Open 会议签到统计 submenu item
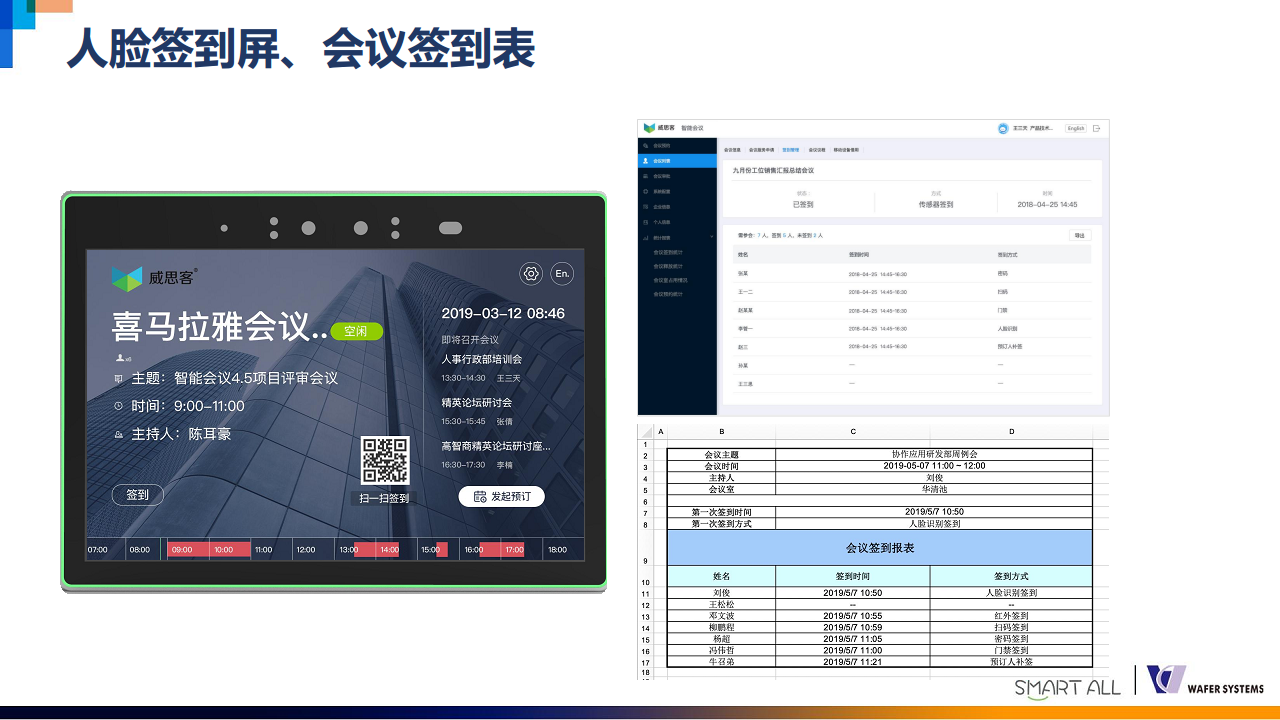This screenshot has height=720, width=1280. tap(668, 252)
